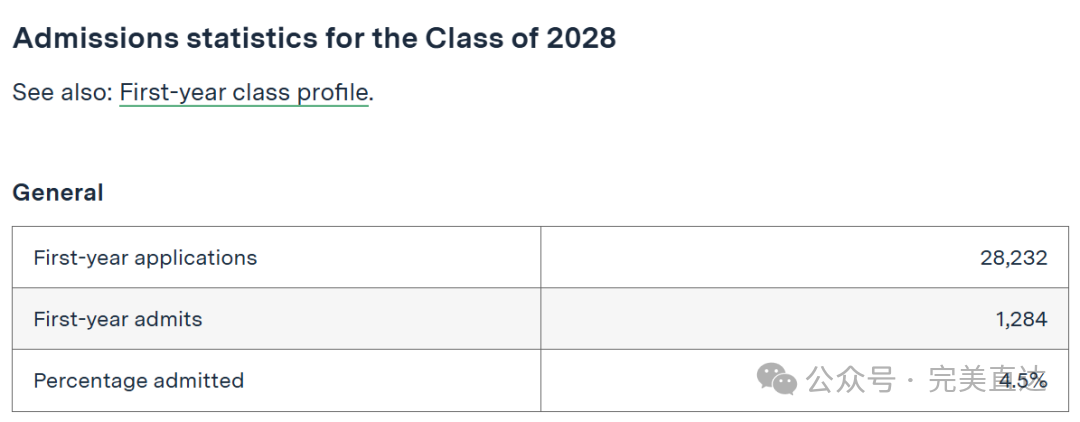Viewport: 1080px width, 422px height.
Task: Open the First-year class profile link
Action: coord(245,92)
